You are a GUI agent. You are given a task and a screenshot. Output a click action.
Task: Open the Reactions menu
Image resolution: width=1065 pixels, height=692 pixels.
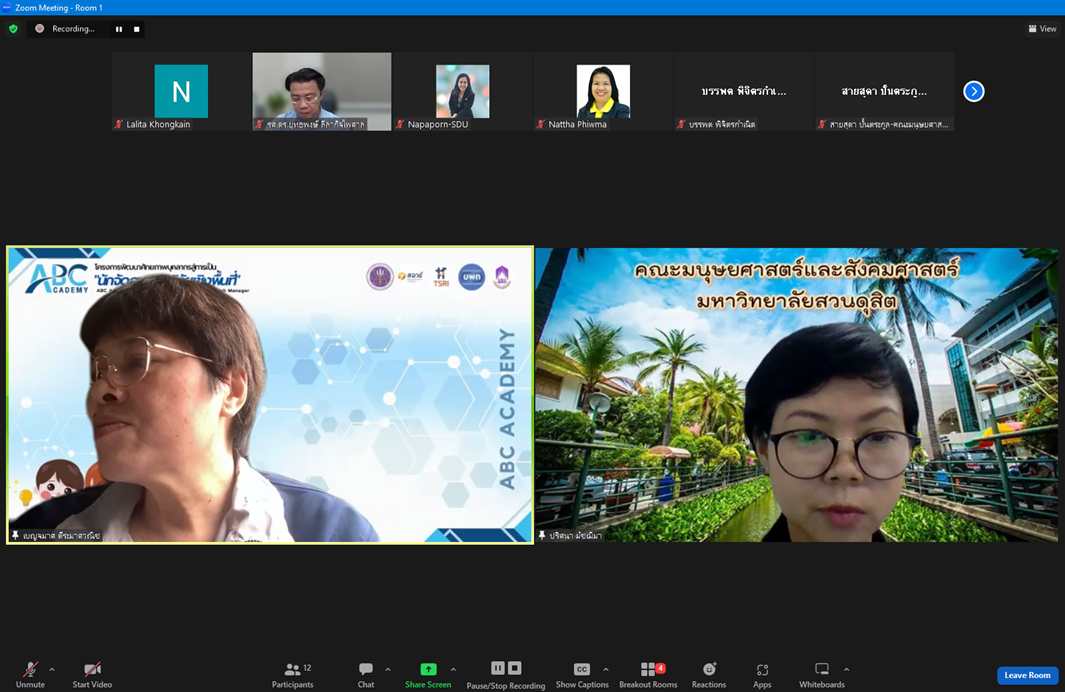click(709, 674)
